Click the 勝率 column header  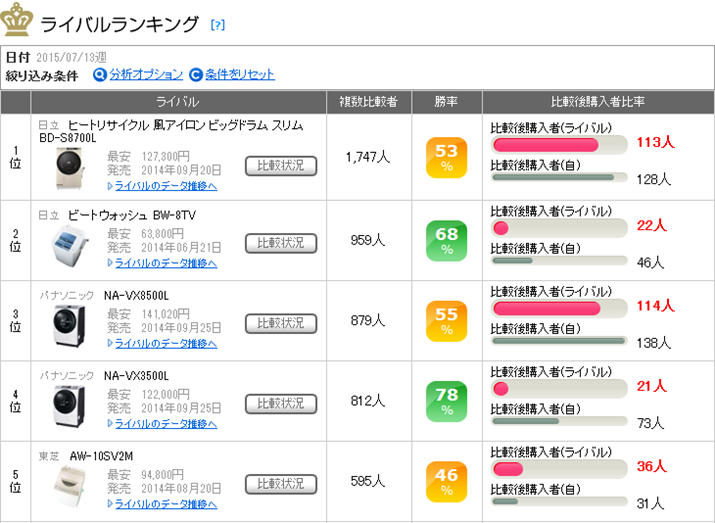(446, 102)
